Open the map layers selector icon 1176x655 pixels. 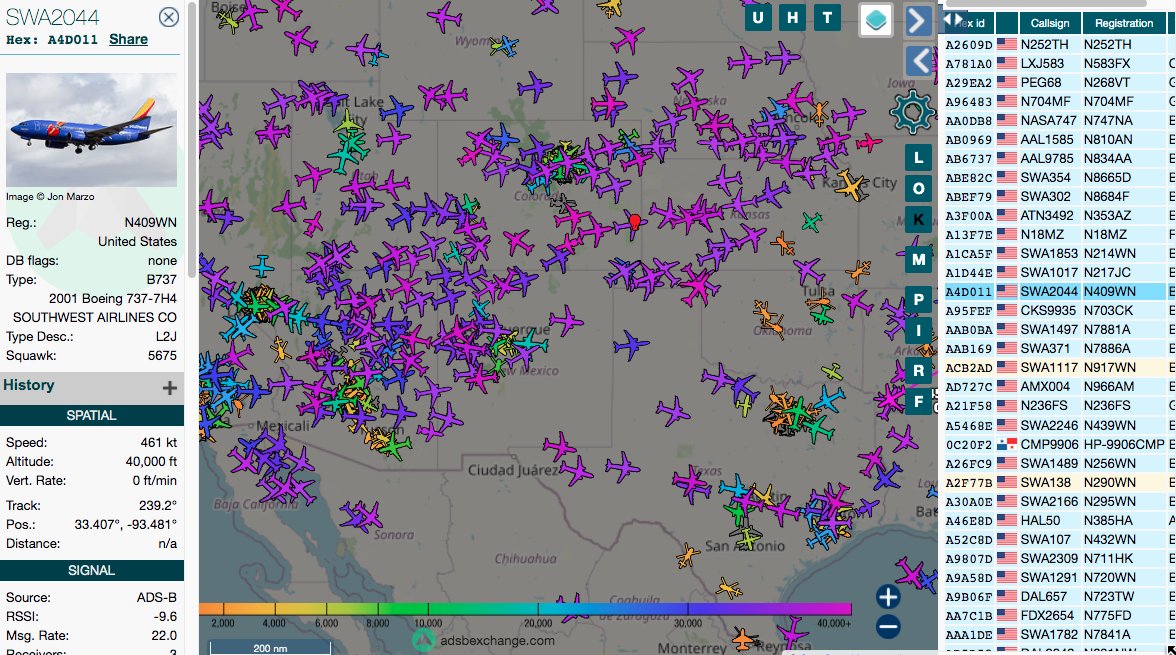click(875, 20)
